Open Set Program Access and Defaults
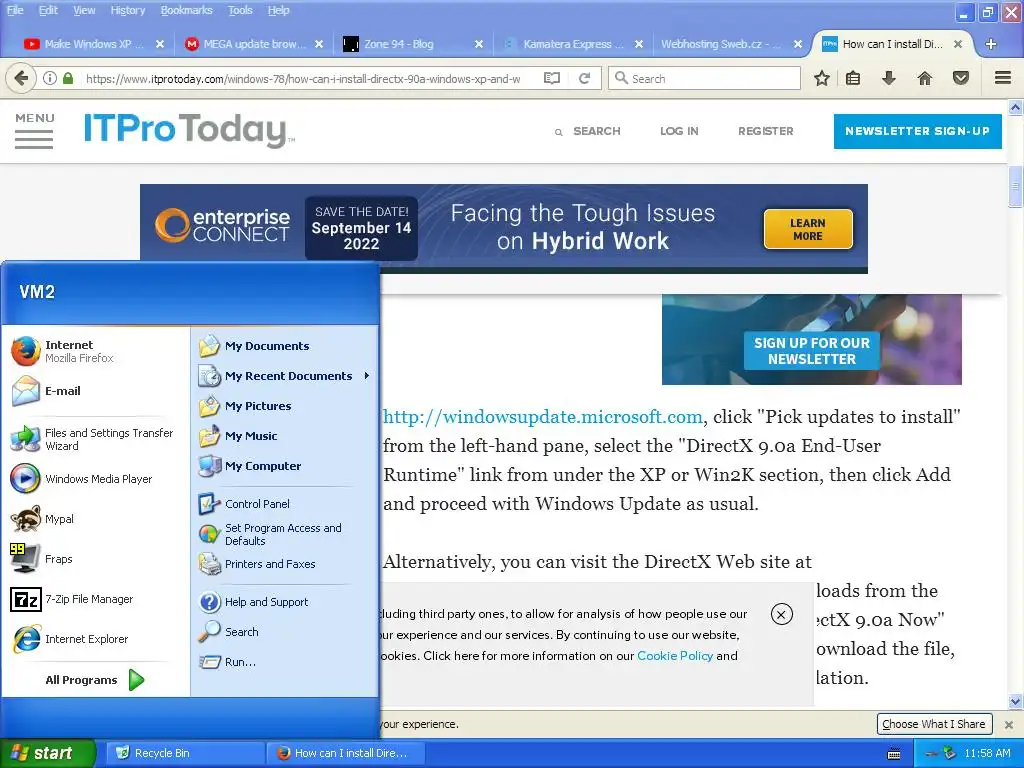This screenshot has height=768, width=1024. pos(285,534)
